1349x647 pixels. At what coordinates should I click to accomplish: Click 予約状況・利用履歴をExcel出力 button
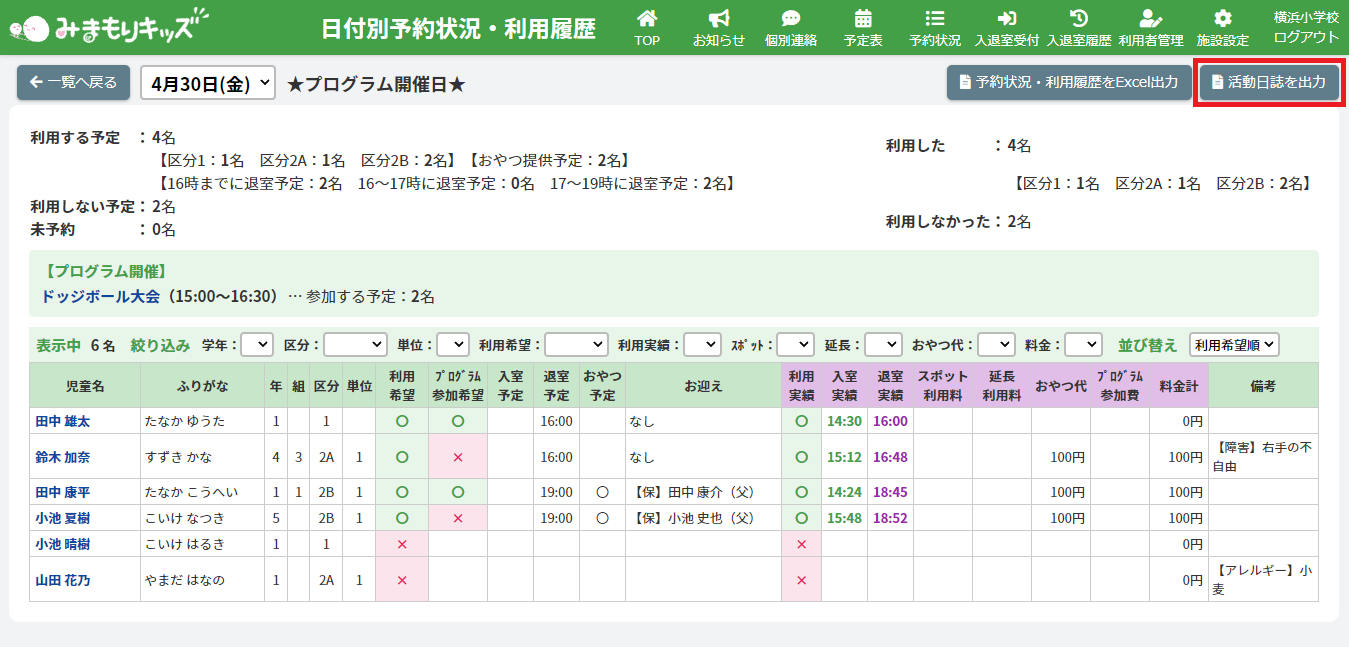tap(1068, 83)
